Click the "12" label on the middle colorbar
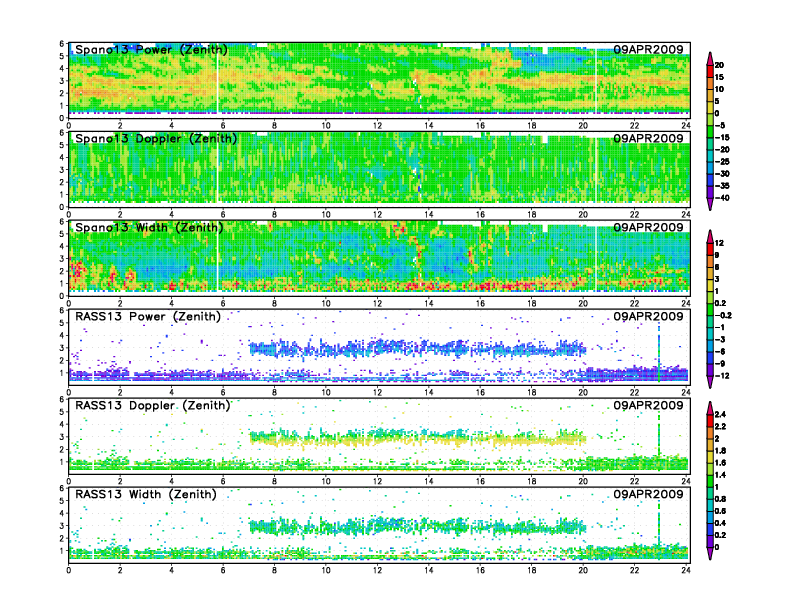Screen dimensions: 792x612 (x=719, y=243)
